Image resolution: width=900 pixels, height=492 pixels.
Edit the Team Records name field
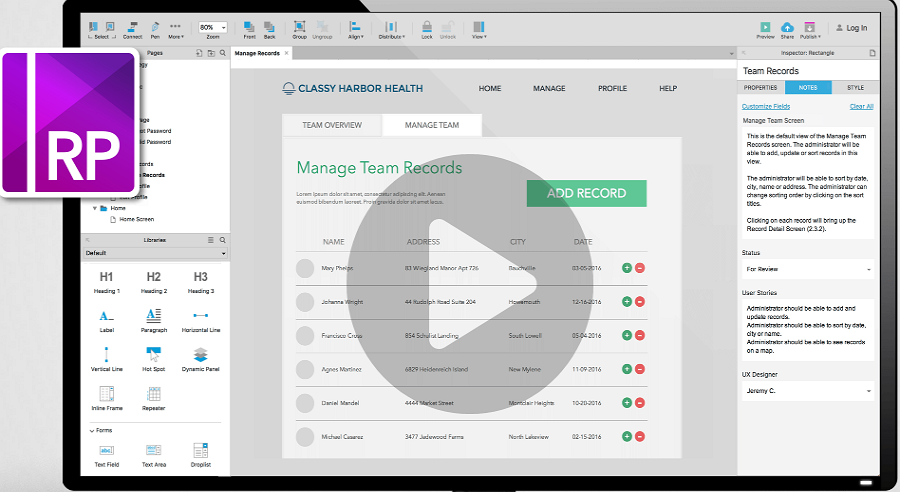[x=808, y=71]
